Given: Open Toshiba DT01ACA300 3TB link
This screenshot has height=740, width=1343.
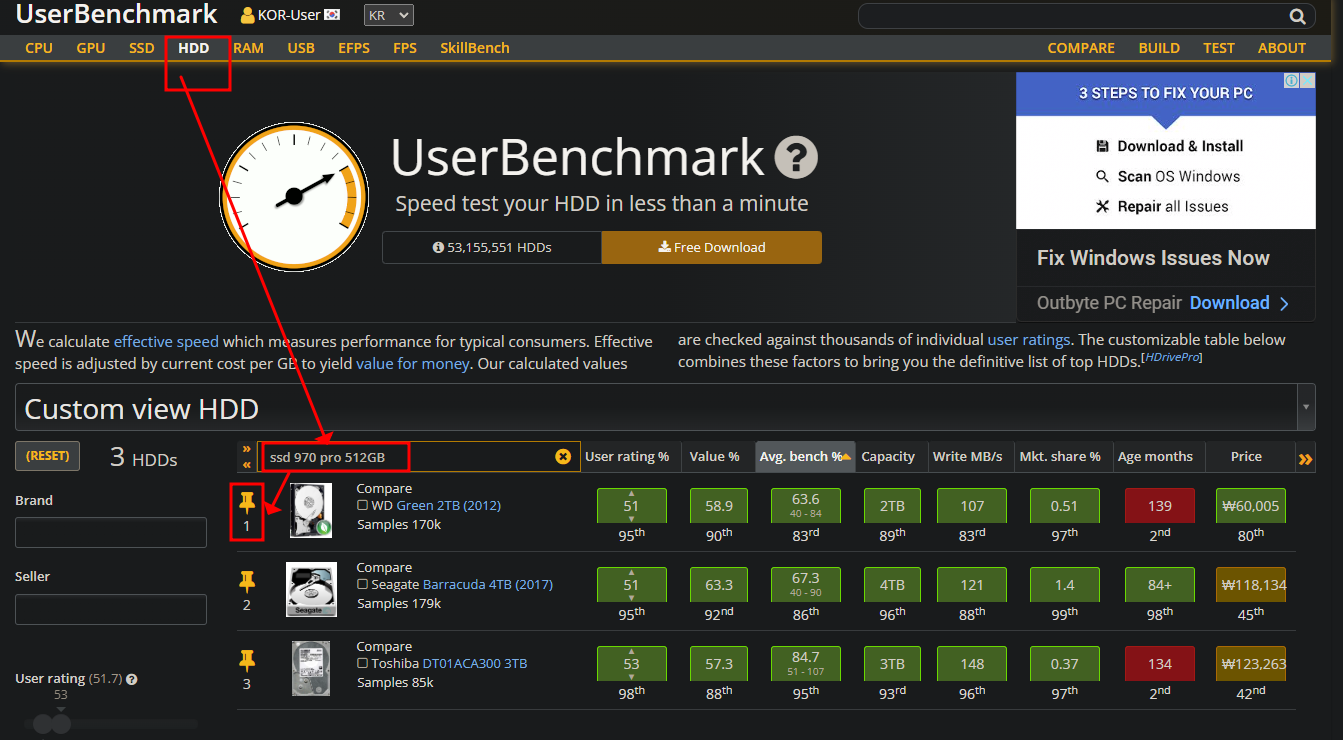Looking at the screenshot, I should (x=475, y=664).
